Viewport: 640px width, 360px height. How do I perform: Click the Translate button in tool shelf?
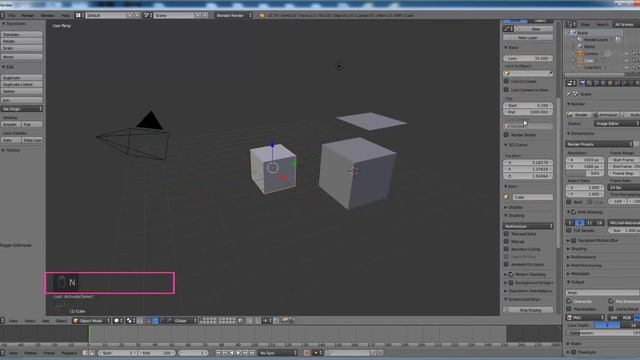click(x=22, y=35)
